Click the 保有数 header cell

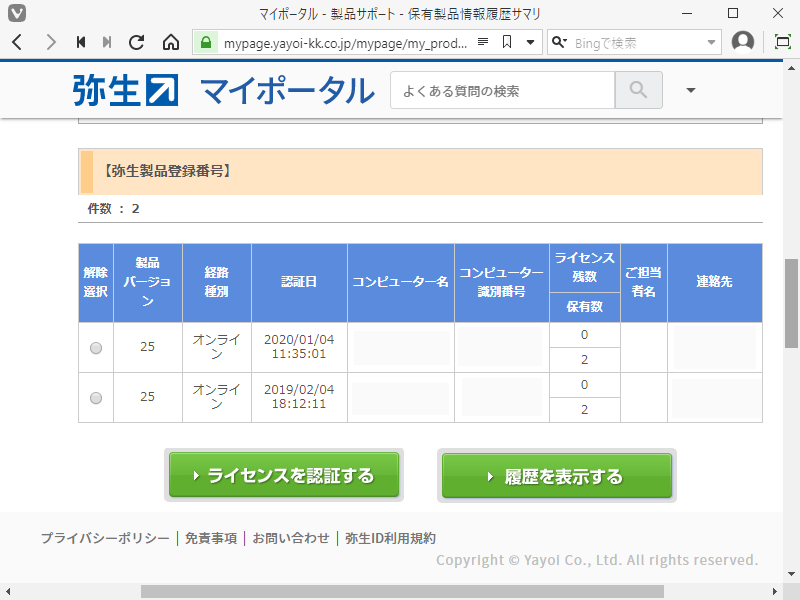pos(585,307)
